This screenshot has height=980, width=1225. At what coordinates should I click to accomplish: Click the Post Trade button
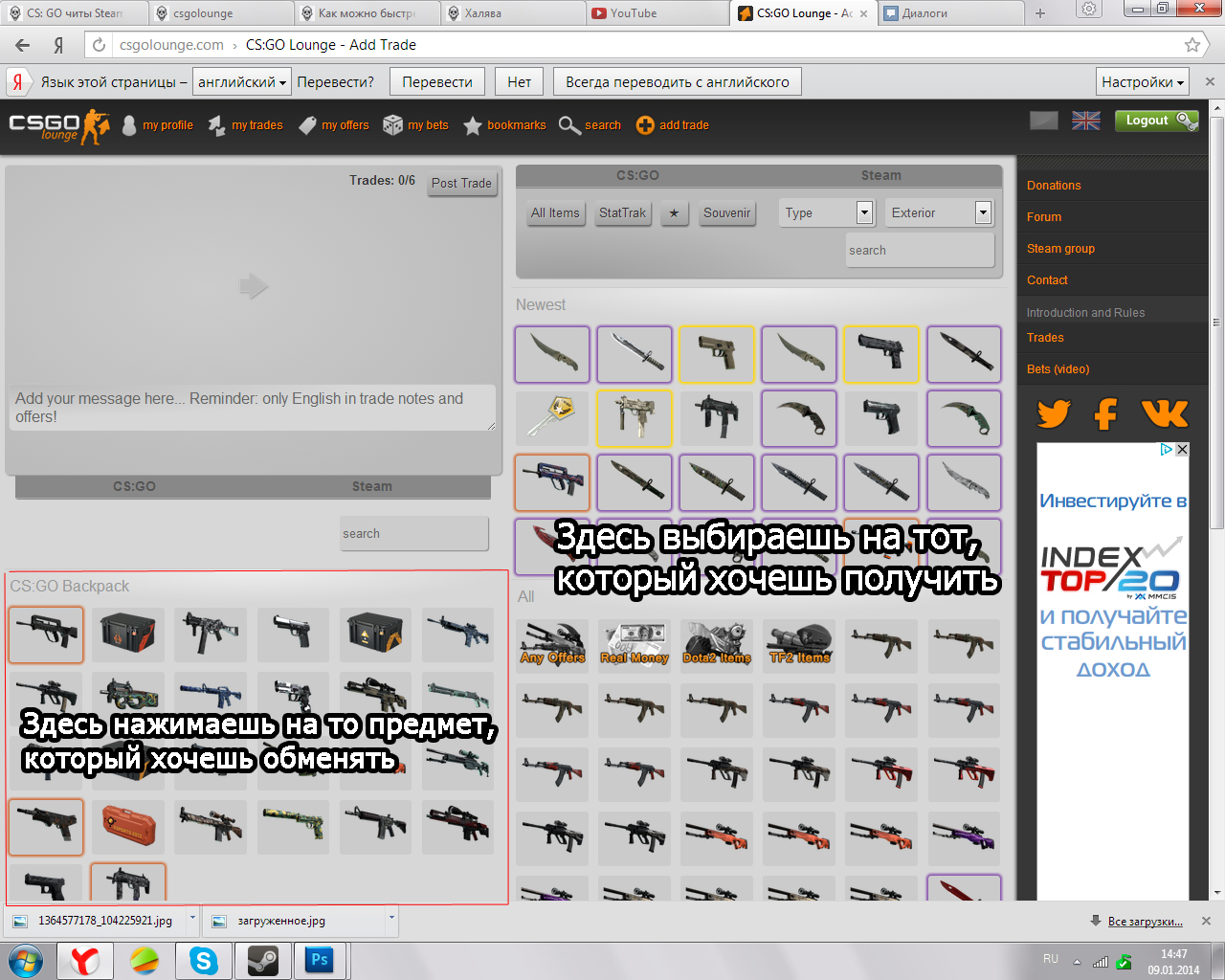[461, 183]
